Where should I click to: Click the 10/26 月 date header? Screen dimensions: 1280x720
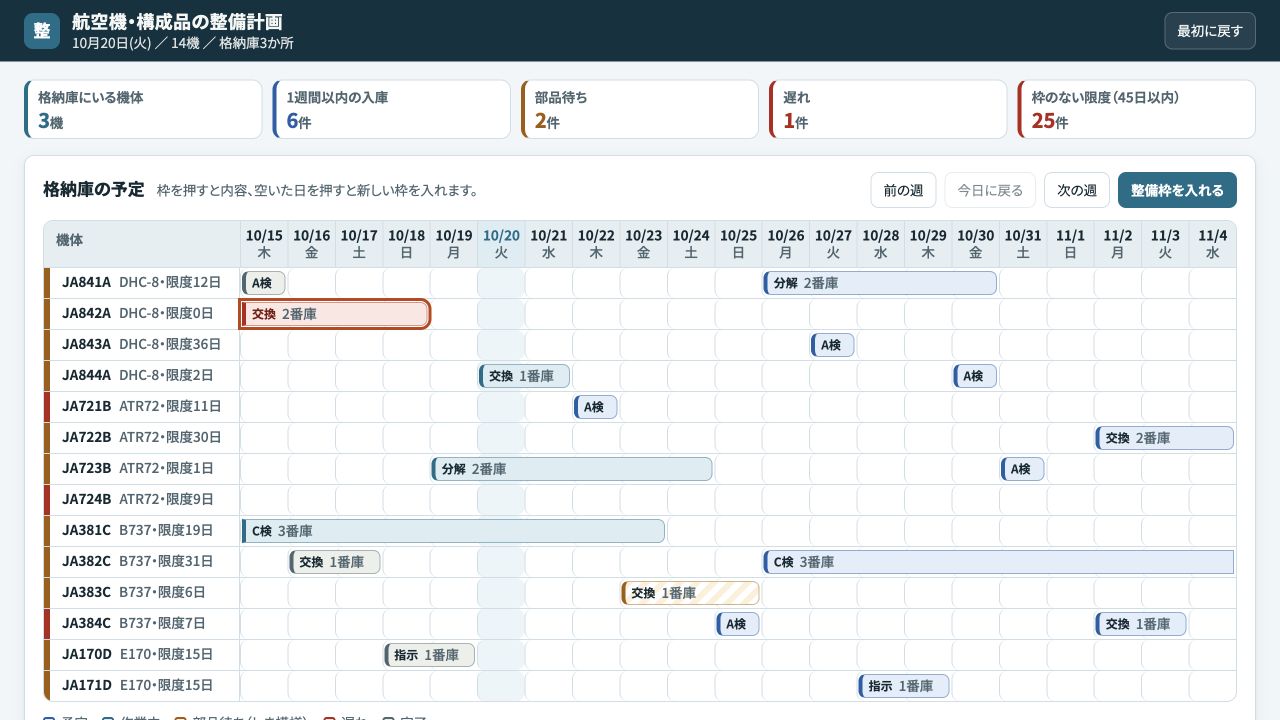click(786, 244)
